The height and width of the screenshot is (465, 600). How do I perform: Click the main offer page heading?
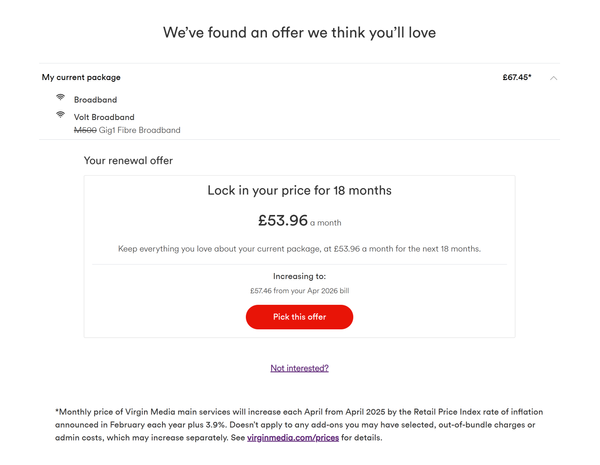tap(299, 33)
